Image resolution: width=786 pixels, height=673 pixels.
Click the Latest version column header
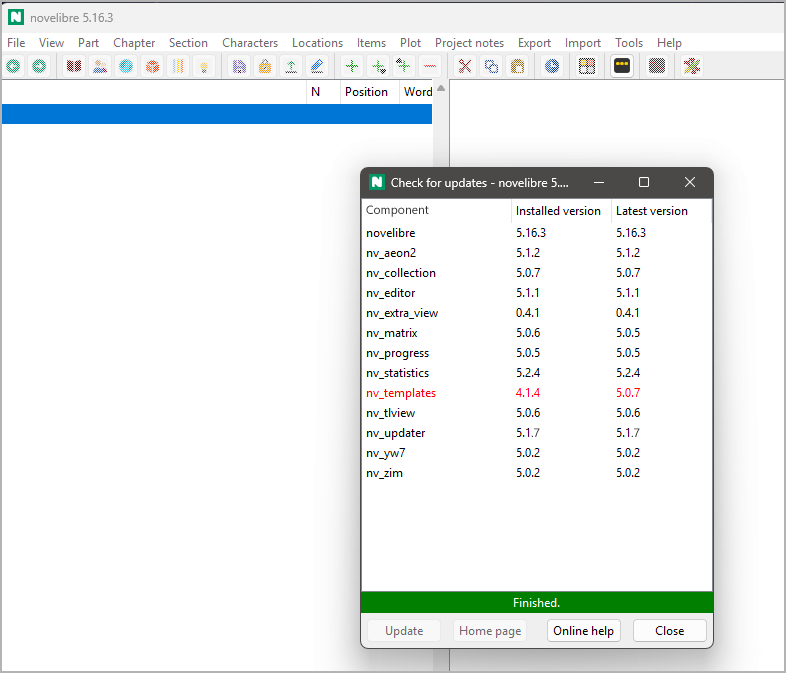(661, 210)
